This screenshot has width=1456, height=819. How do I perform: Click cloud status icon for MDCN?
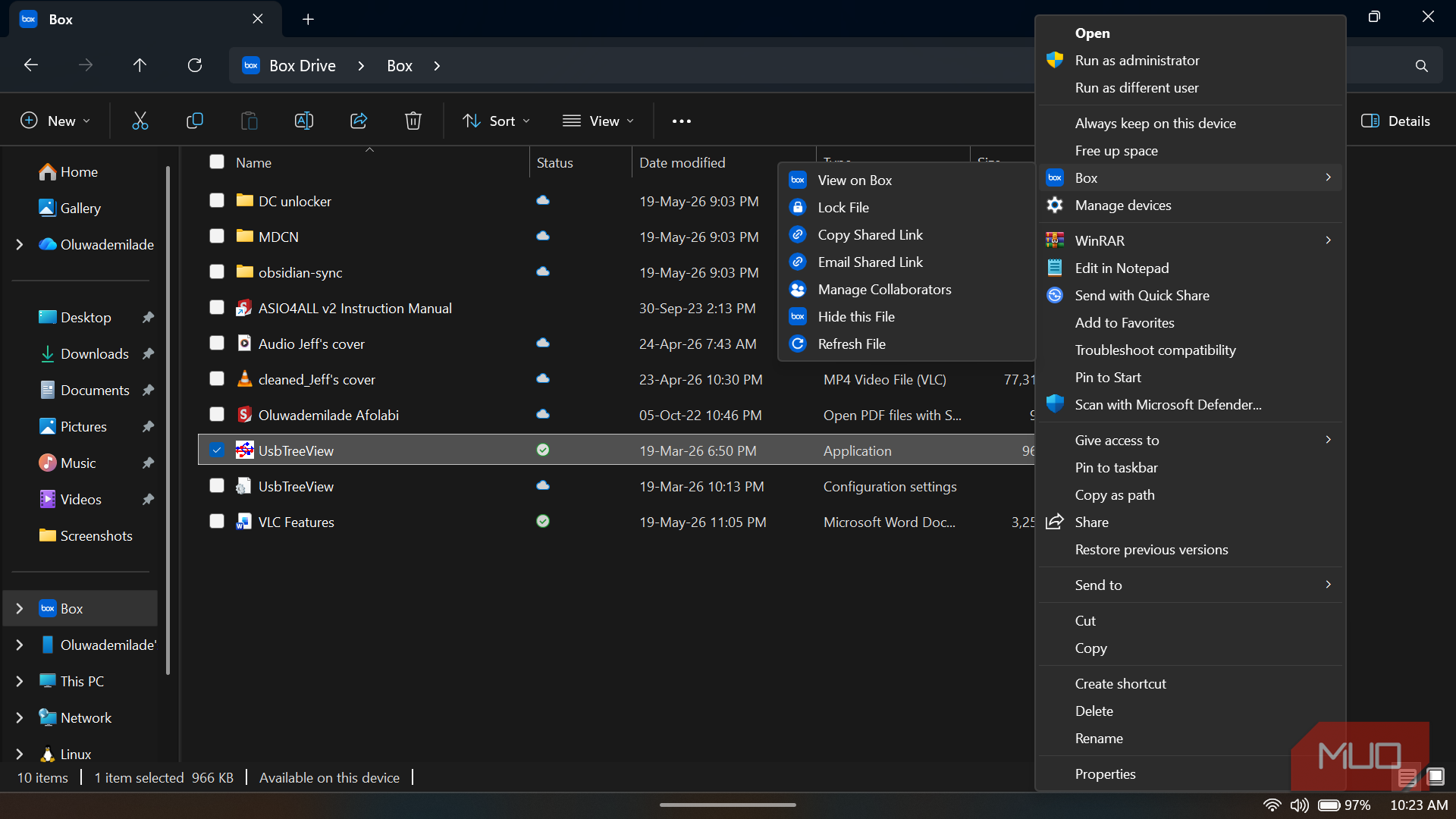tap(543, 237)
